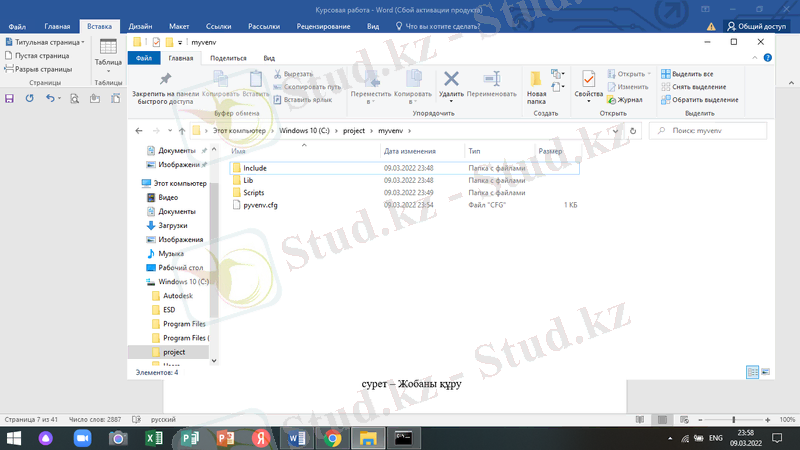Open command prompt from taskbar
The image size is (800, 450).
coord(403,438)
